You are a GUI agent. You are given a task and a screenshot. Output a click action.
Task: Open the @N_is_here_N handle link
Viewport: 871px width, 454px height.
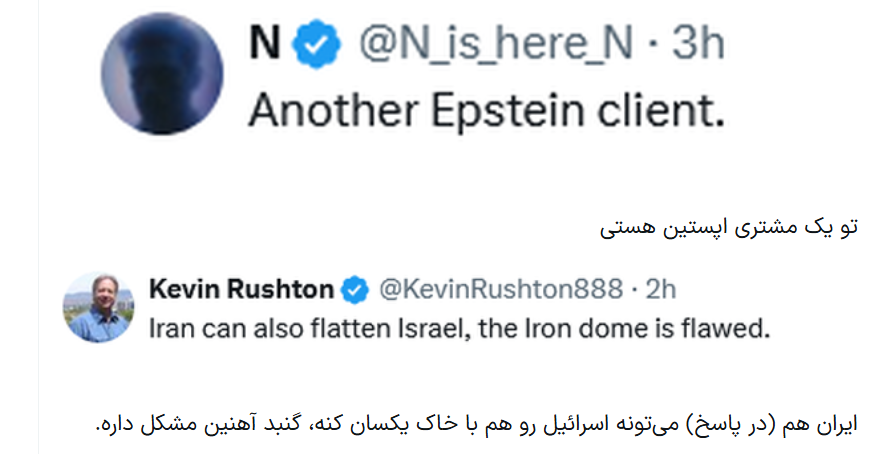tap(496, 43)
